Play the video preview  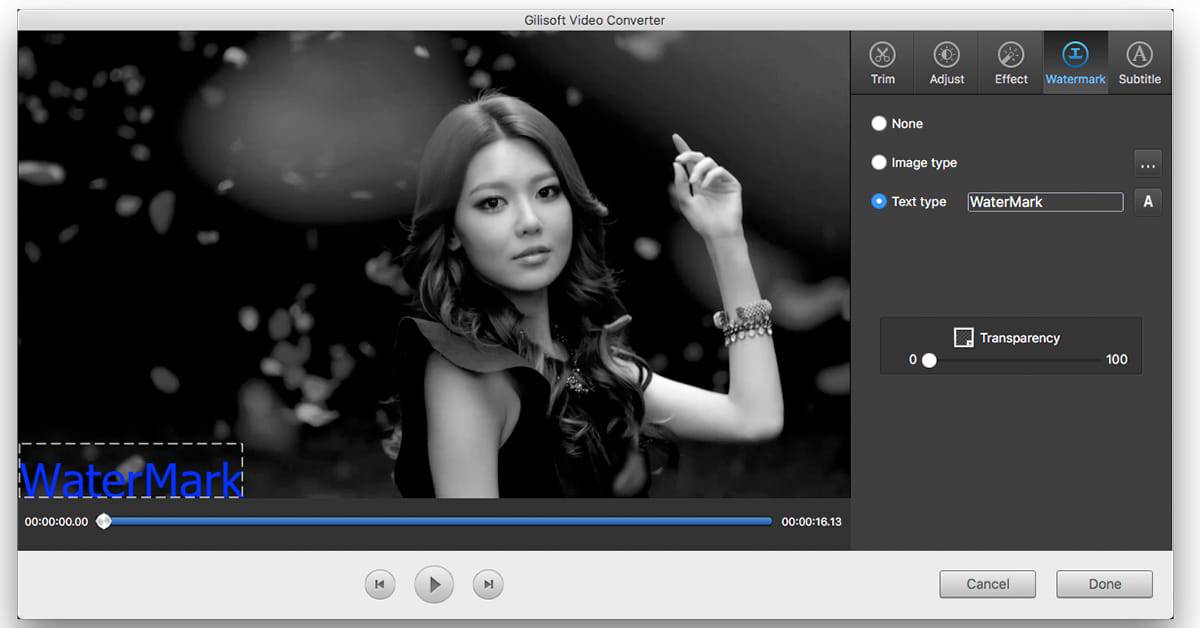pos(433,584)
